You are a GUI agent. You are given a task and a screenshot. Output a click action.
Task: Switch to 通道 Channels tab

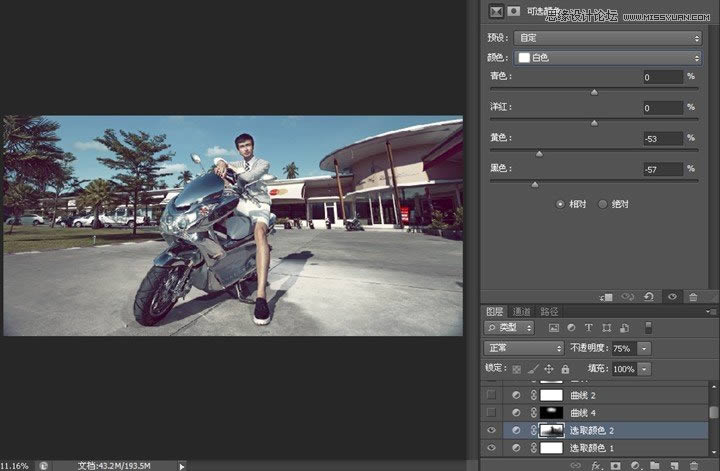coord(521,312)
